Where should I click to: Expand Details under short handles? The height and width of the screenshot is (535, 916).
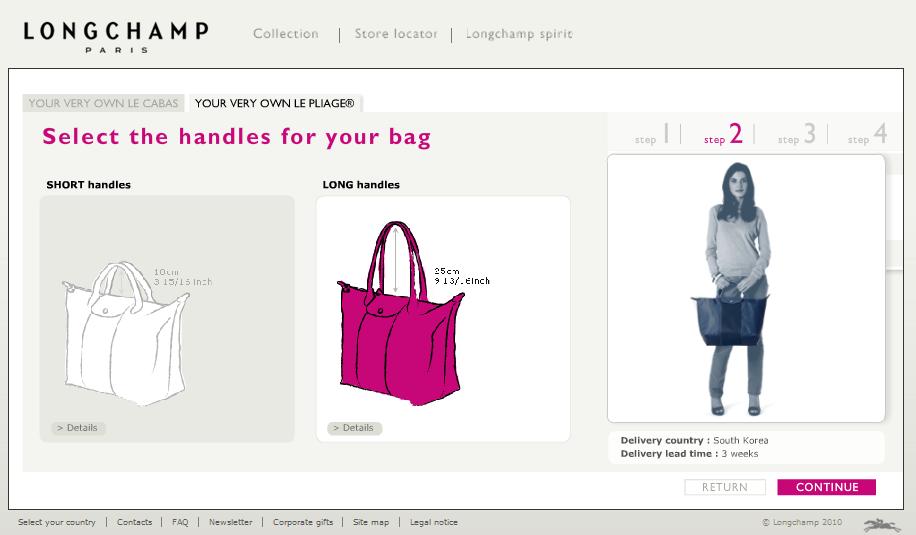[78, 428]
